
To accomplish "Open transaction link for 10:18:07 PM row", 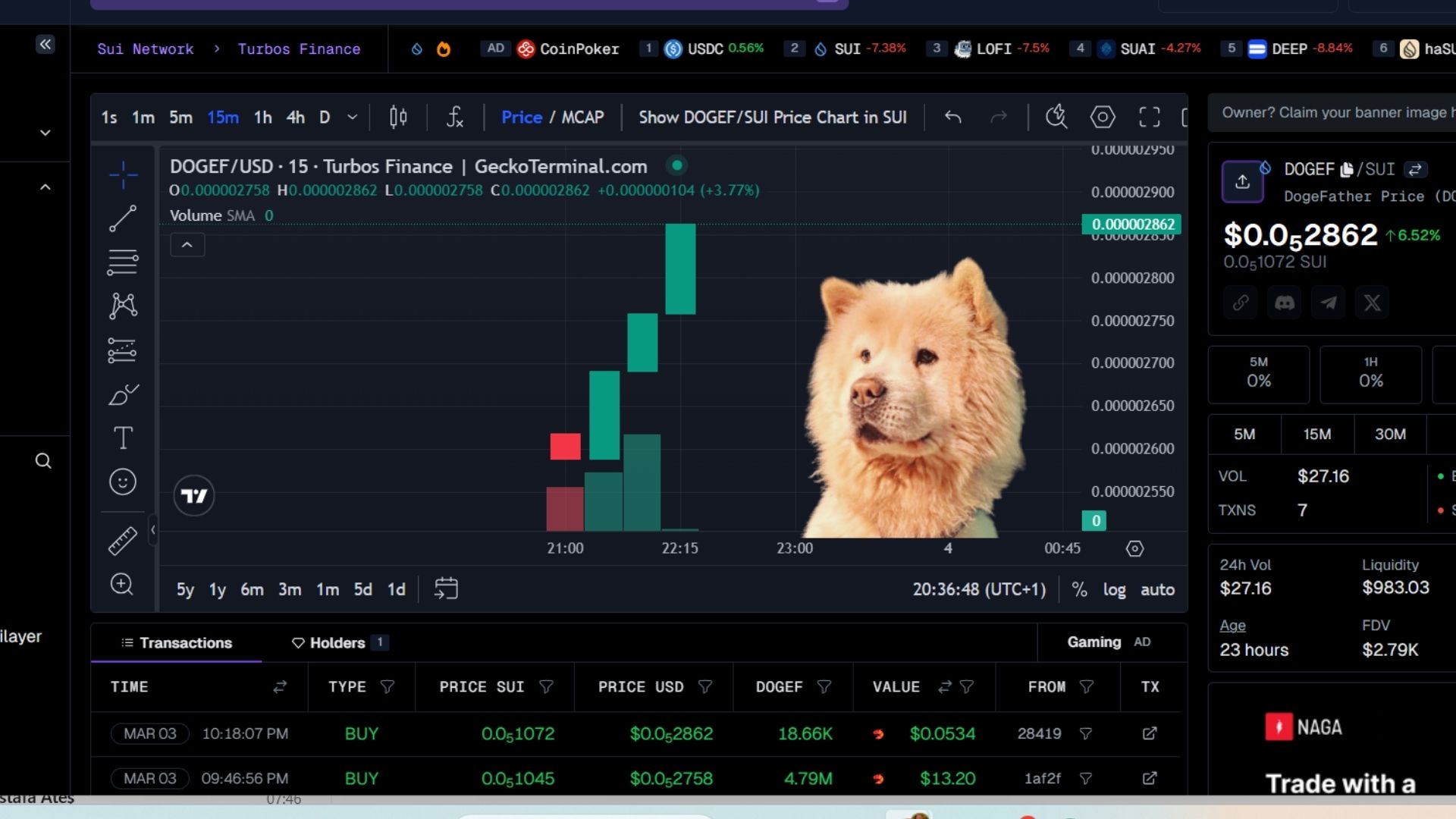I will (1150, 733).
